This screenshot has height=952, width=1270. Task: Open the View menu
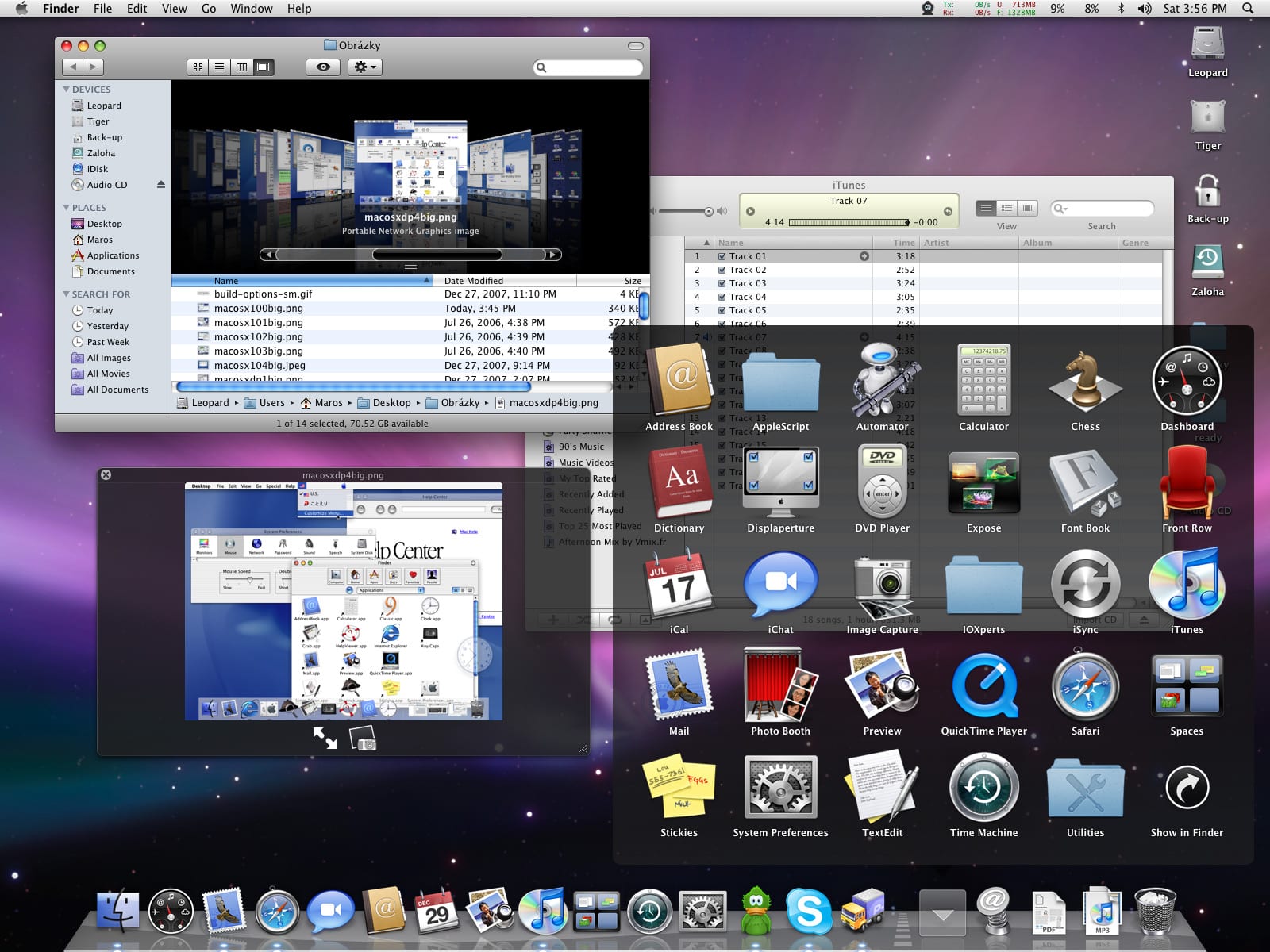174,9
